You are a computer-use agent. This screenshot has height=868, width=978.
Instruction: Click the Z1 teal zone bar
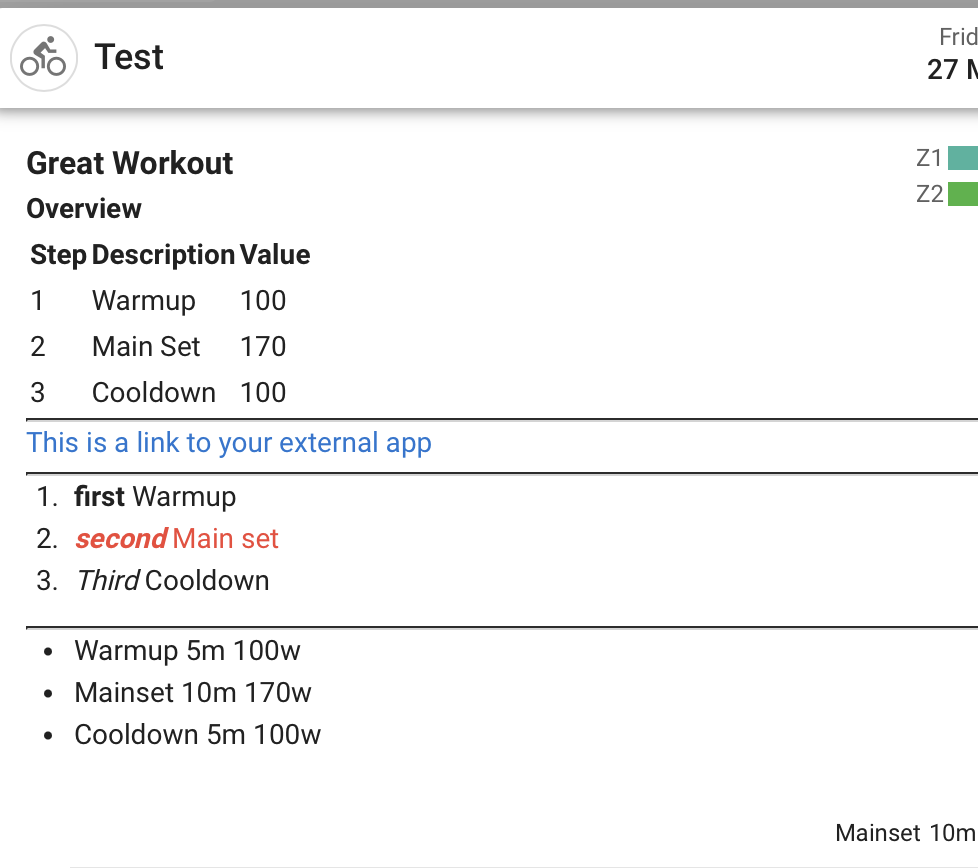tap(962, 158)
